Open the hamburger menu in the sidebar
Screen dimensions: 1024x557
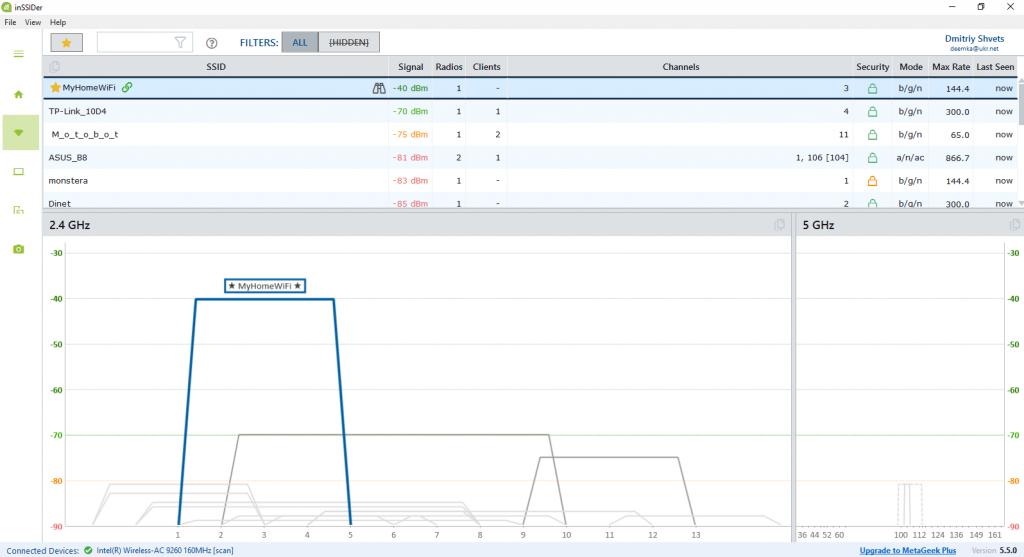pyautogui.click(x=18, y=54)
